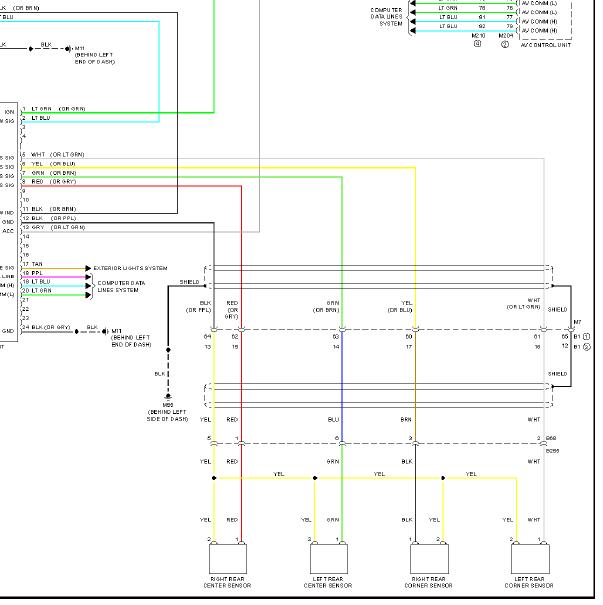Click the LEFT REAR CORNER SENSOR label

pyautogui.click(x=529, y=582)
